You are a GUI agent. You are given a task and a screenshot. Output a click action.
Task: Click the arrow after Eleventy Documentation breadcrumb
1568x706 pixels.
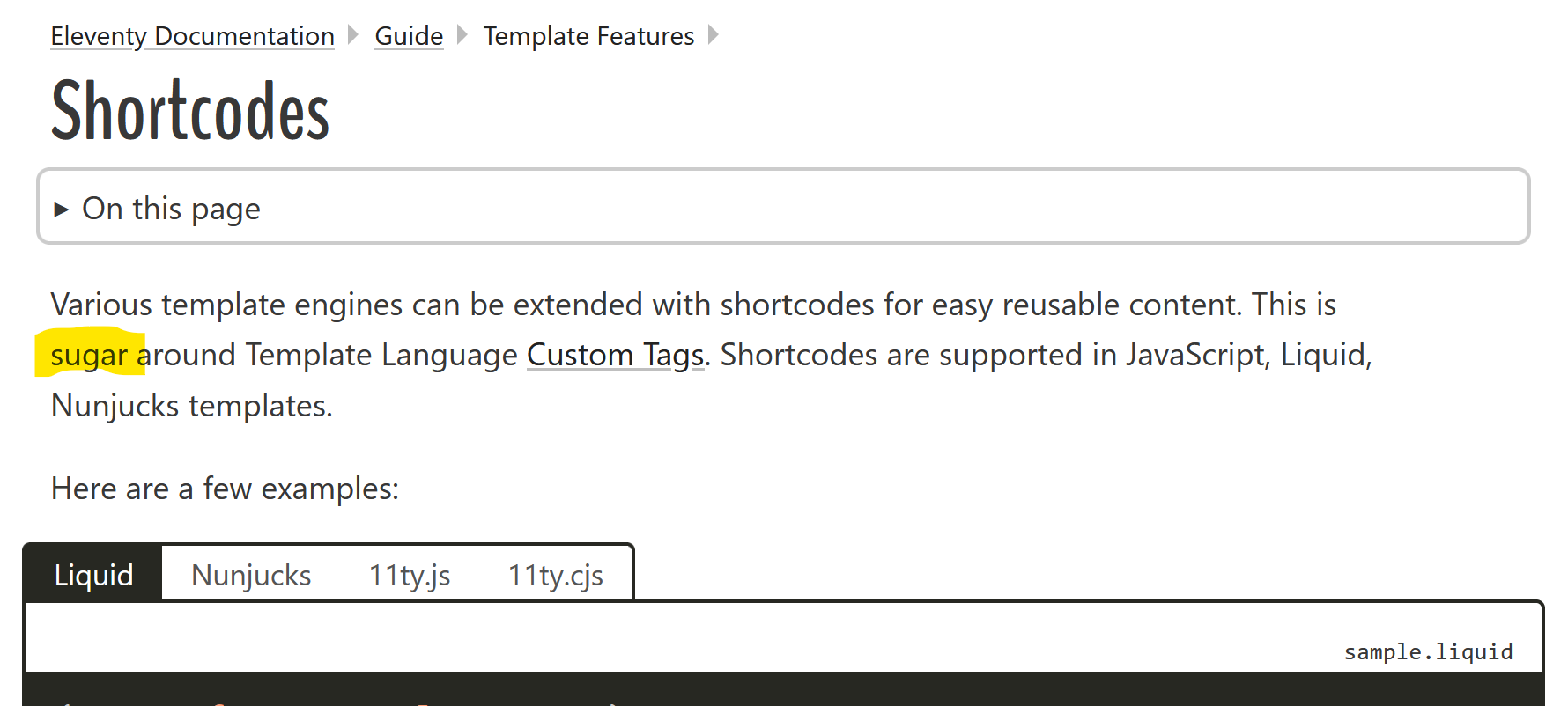point(353,35)
